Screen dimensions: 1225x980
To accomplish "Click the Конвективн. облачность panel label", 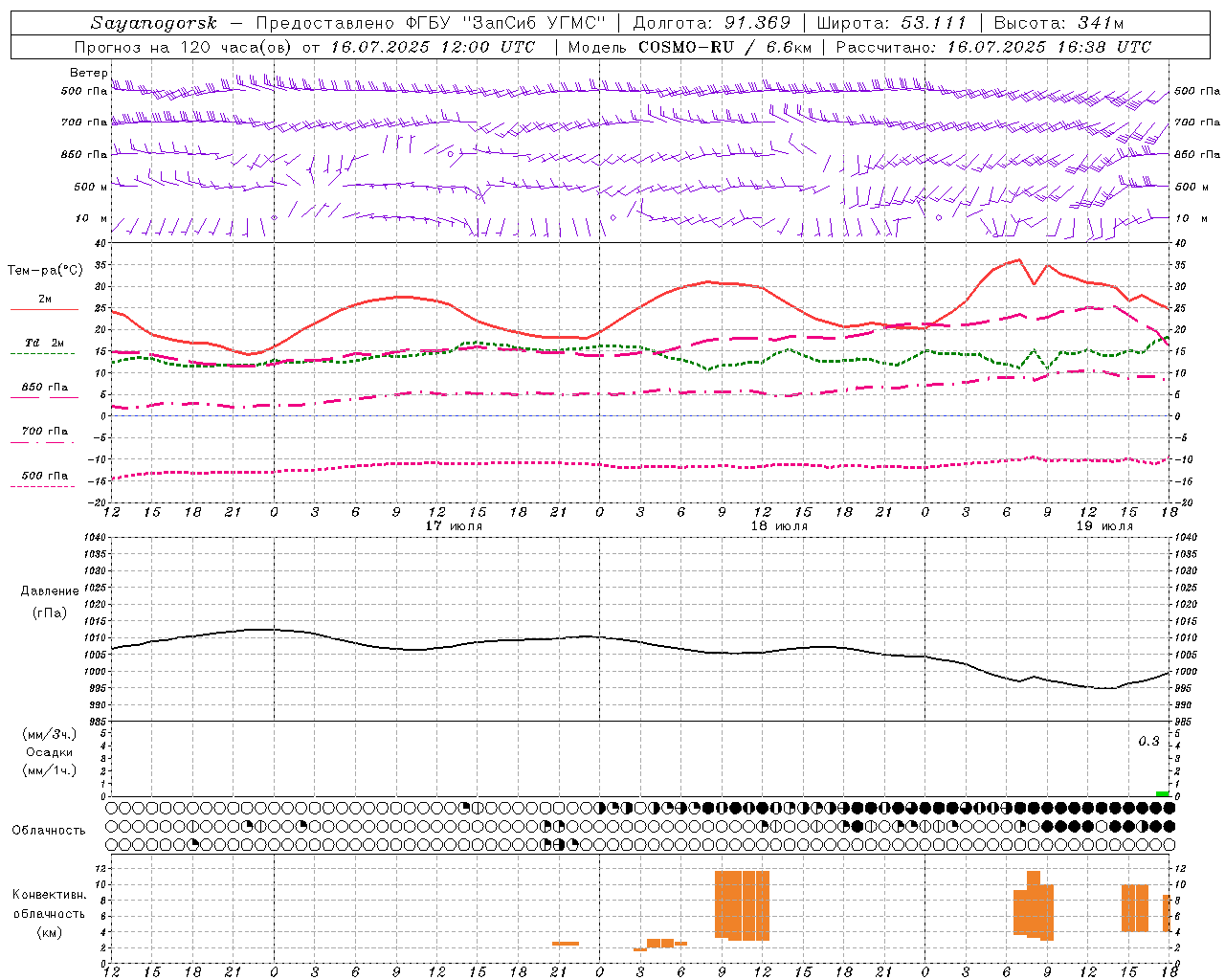I will [x=49, y=904].
